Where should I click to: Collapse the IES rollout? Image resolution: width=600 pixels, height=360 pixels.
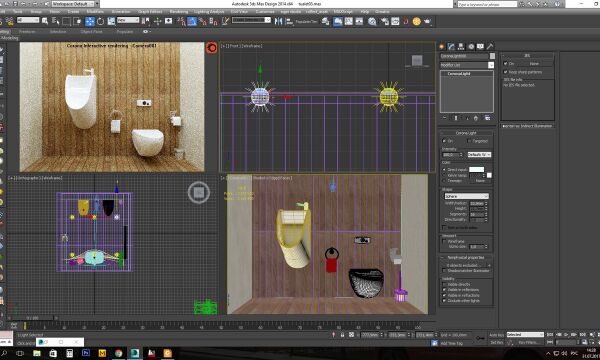pyautogui.click(x=527, y=56)
